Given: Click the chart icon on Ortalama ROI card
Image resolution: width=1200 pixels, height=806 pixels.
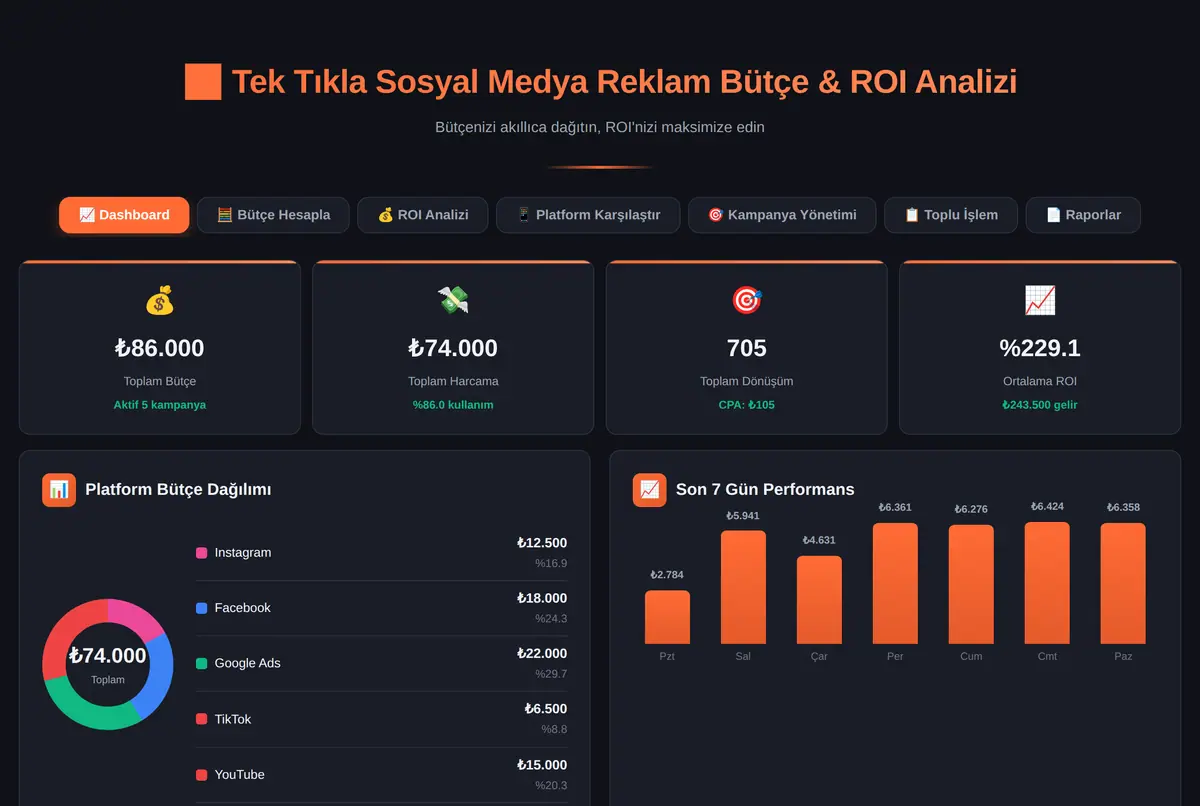Looking at the screenshot, I should pyautogui.click(x=1040, y=300).
